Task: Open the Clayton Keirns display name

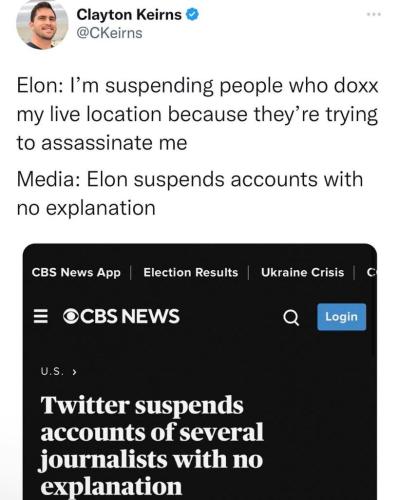Action: coord(129,15)
